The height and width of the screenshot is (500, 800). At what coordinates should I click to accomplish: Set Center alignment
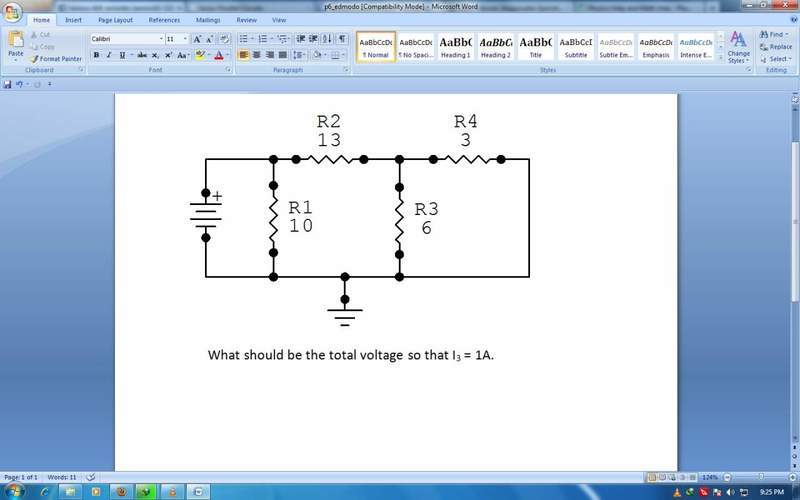click(x=257, y=55)
